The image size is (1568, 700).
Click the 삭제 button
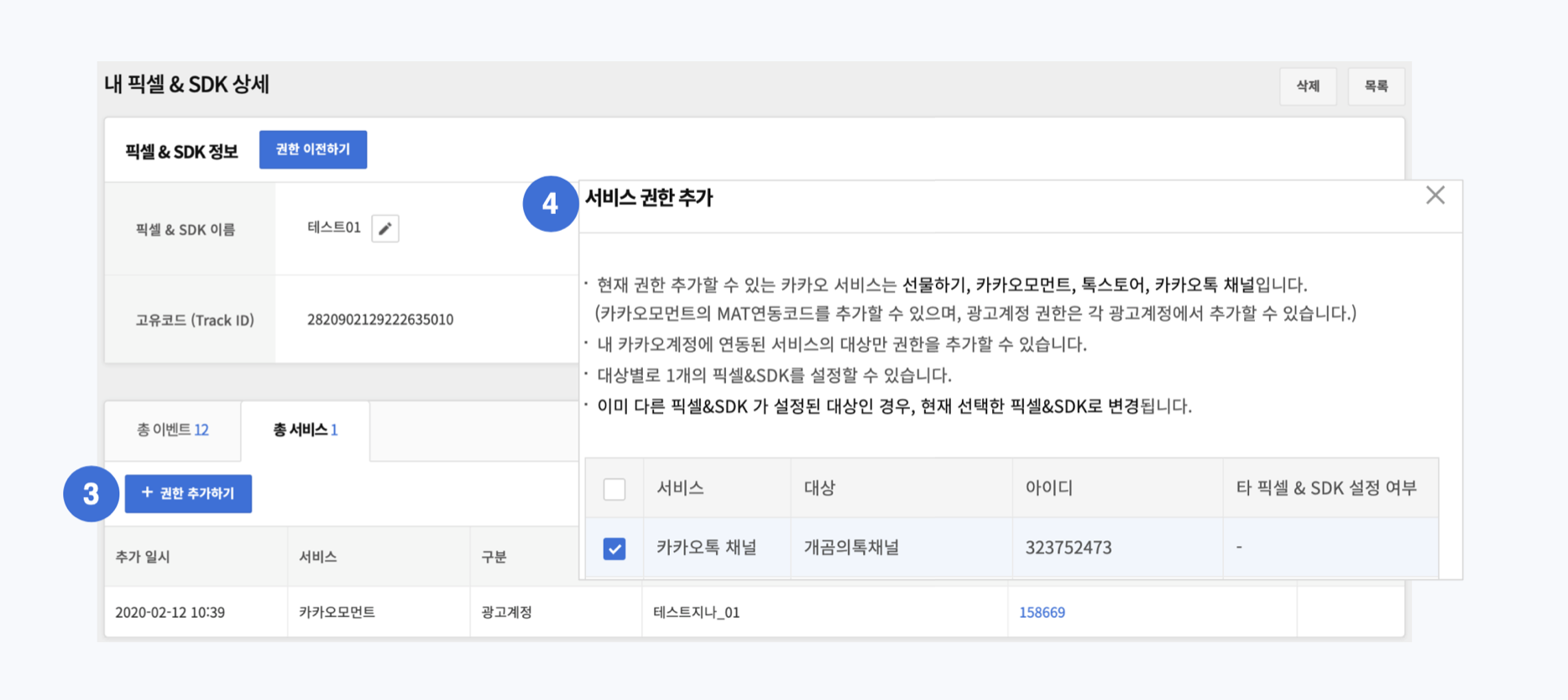click(1308, 86)
